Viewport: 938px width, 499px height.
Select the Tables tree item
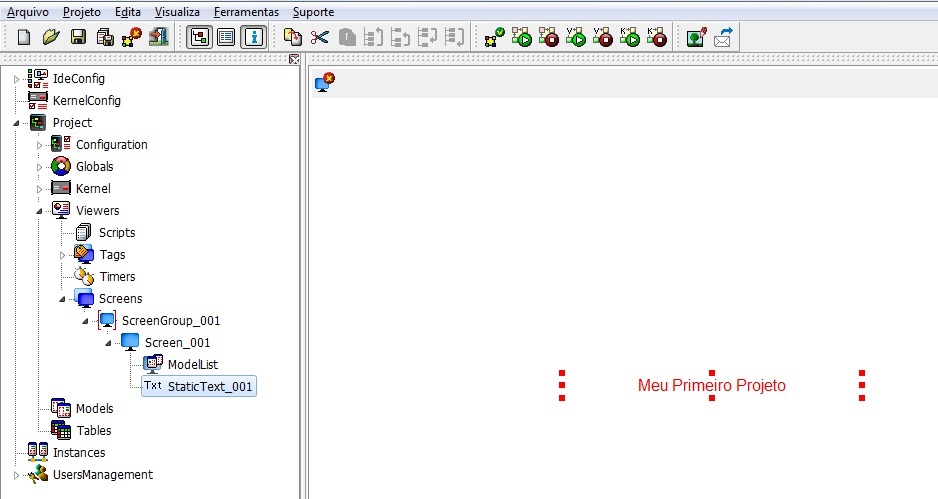94,431
